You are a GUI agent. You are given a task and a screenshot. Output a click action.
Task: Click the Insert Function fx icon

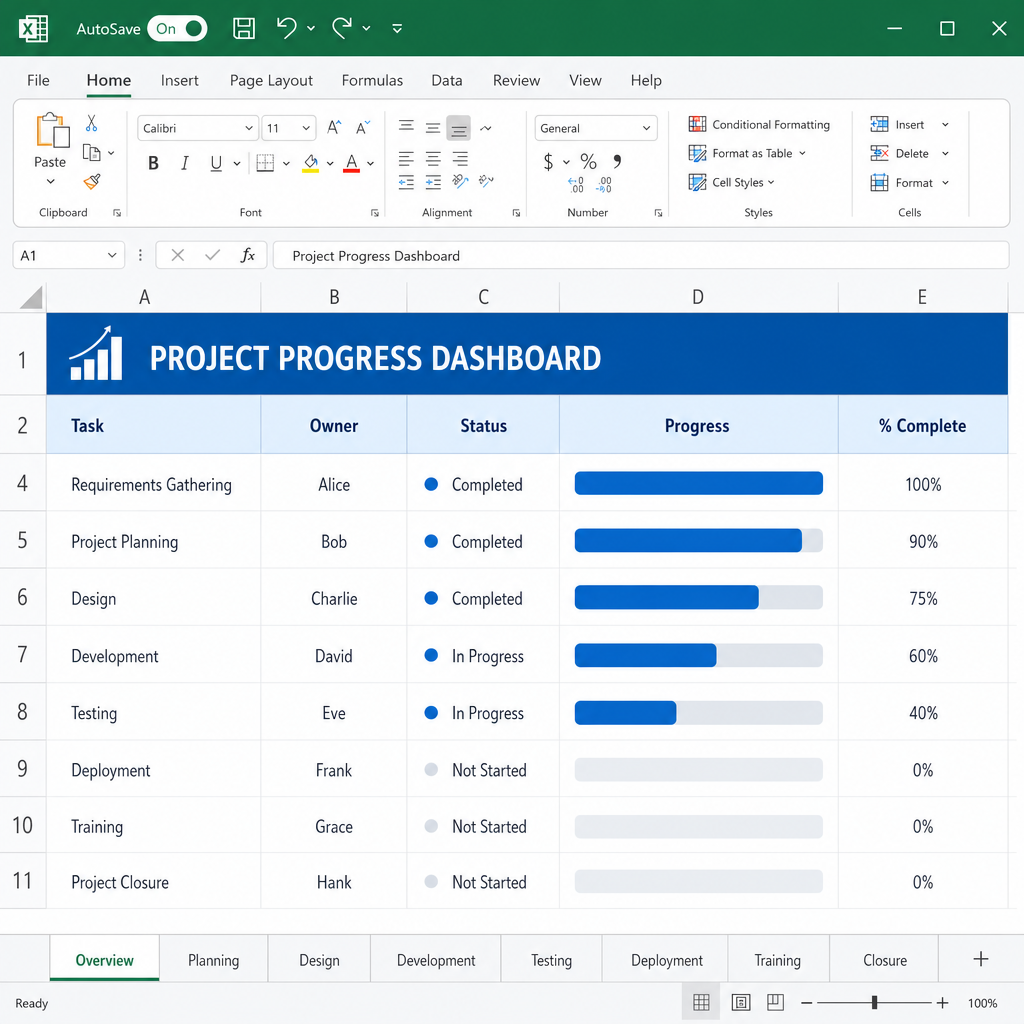(248, 255)
